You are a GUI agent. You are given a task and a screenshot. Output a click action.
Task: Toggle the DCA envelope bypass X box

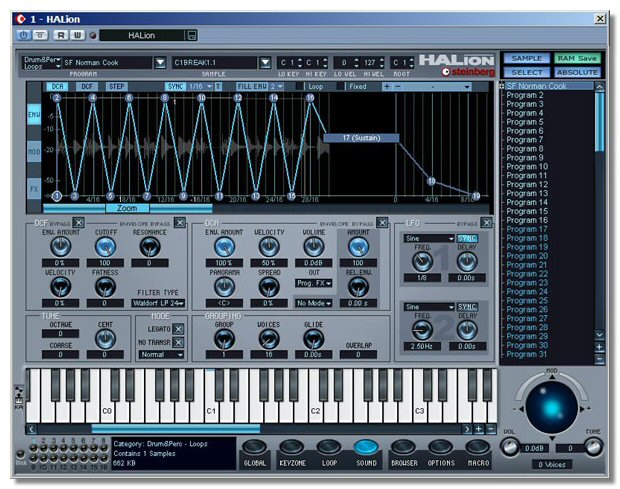(382, 223)
